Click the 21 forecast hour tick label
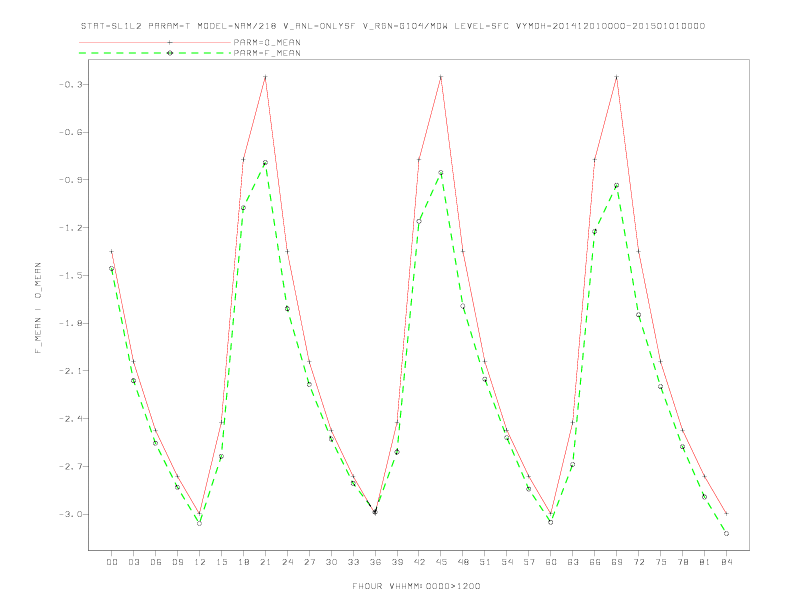 pos(265,562)
